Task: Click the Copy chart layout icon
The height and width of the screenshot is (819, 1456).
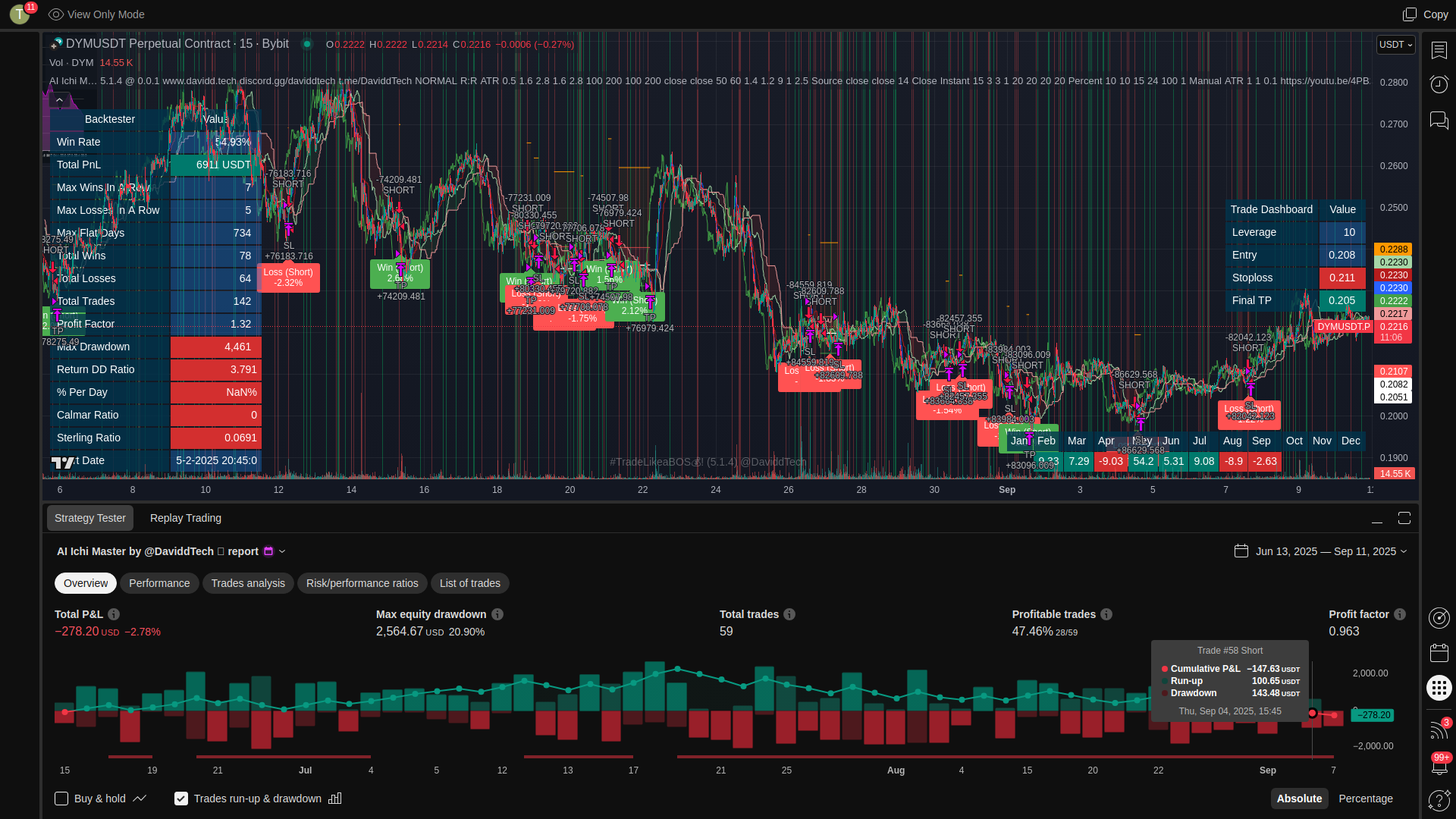Action: tap(1409, 14)
